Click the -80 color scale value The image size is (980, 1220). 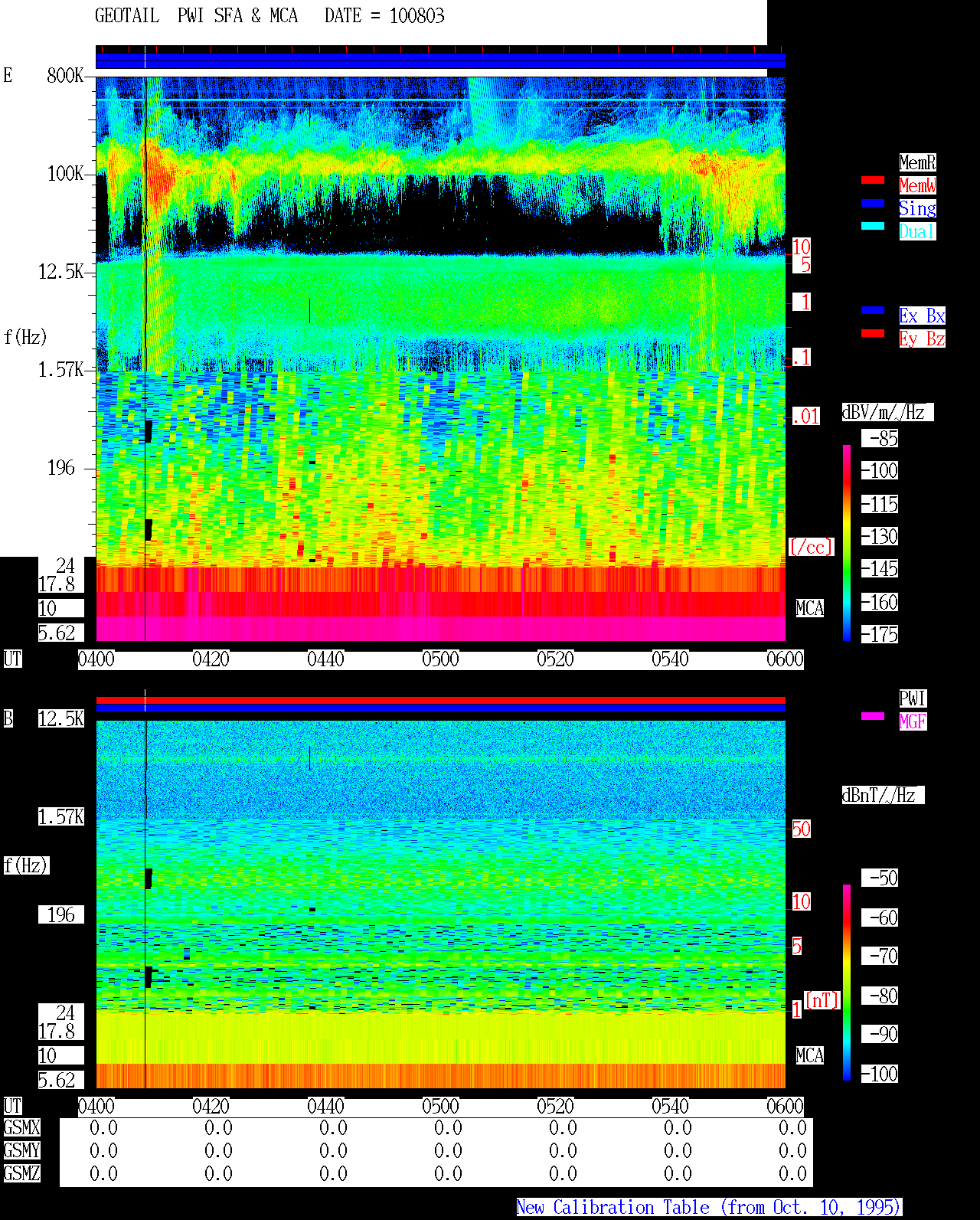click(x=880, y=996)
